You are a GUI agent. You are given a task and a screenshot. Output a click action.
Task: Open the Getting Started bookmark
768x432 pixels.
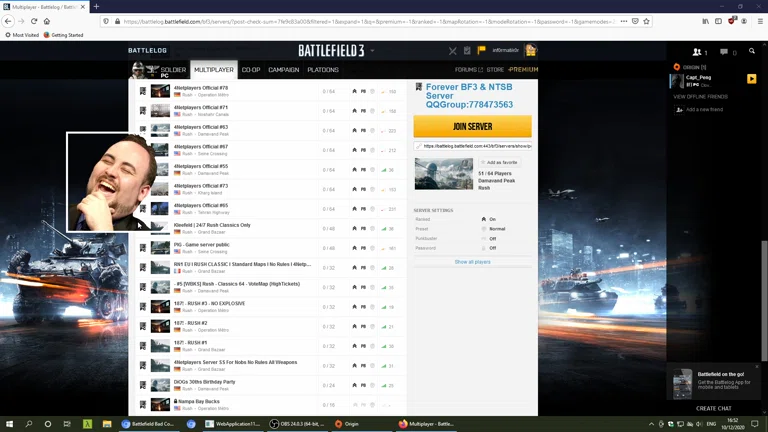click(64, 35)
